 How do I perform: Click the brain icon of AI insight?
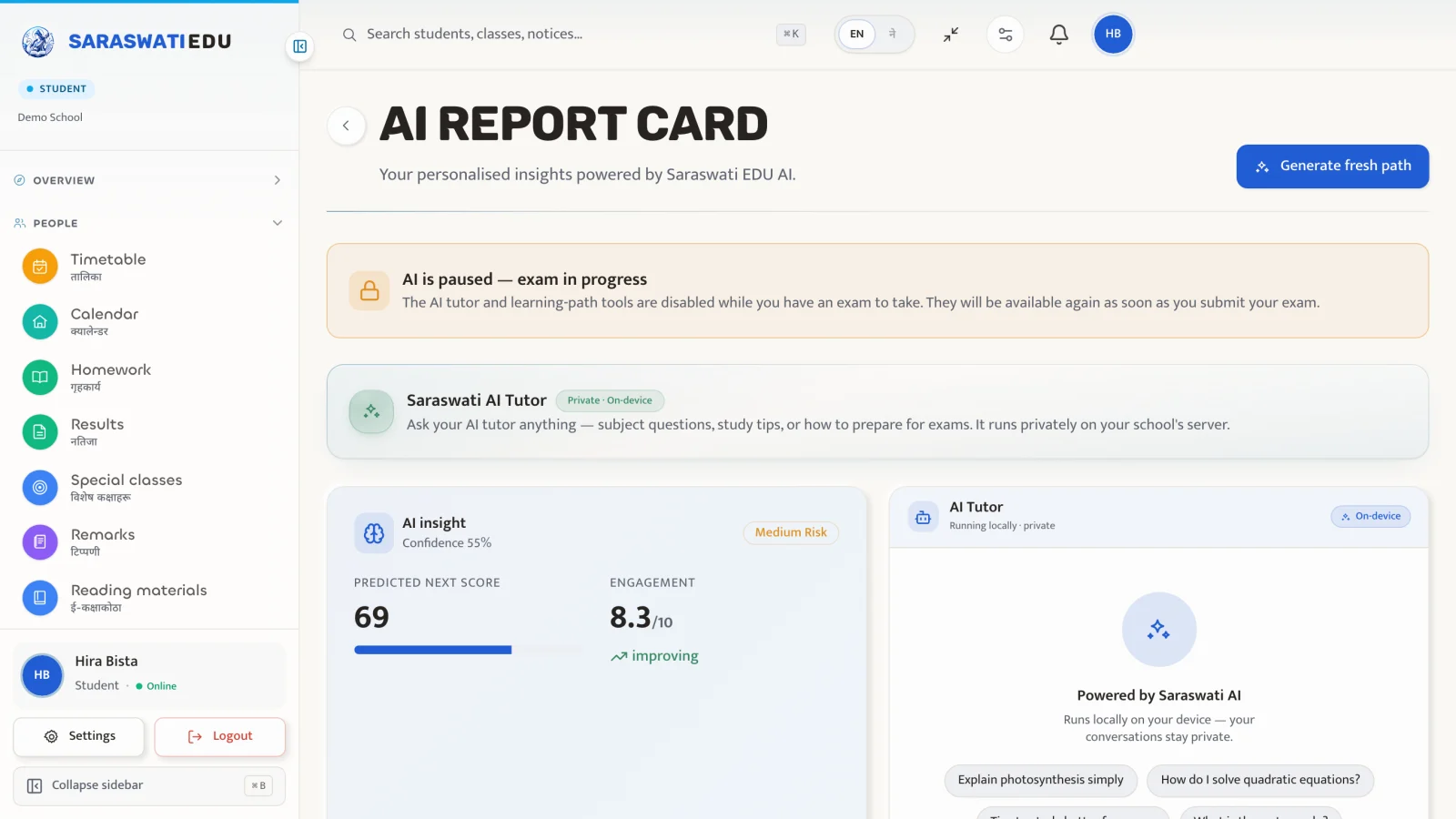374,533
